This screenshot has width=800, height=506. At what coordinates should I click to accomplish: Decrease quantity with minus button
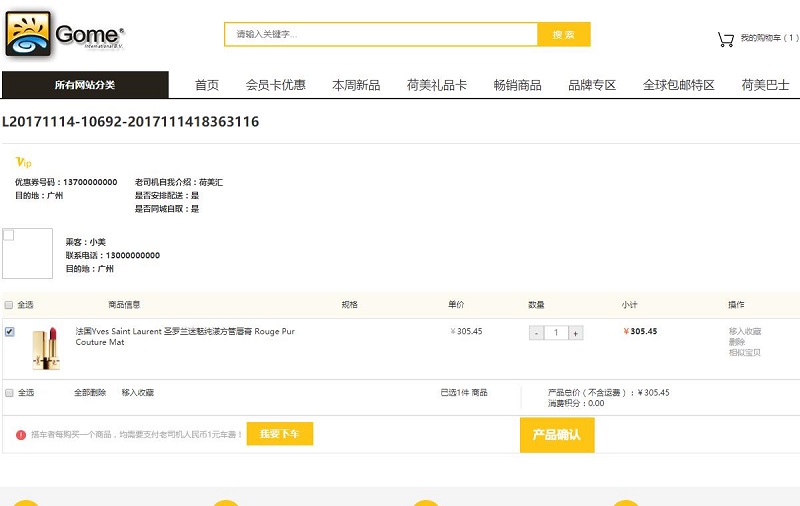536,333
